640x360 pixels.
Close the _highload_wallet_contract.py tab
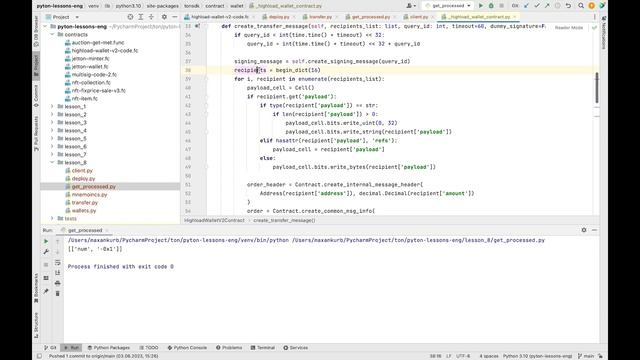coord(515,17)
